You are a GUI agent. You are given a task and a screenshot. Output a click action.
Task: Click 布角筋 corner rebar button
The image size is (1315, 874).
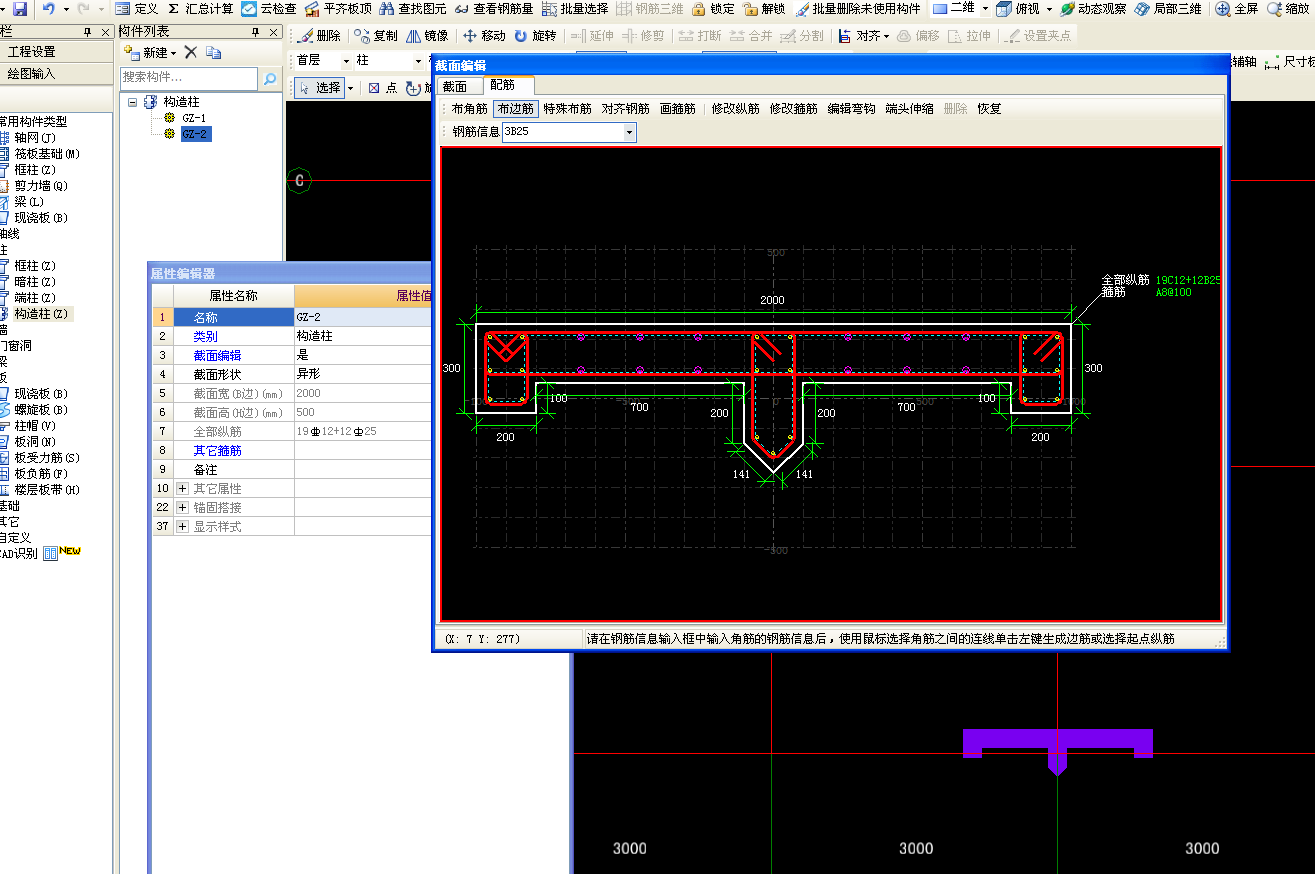click(469, 108)
